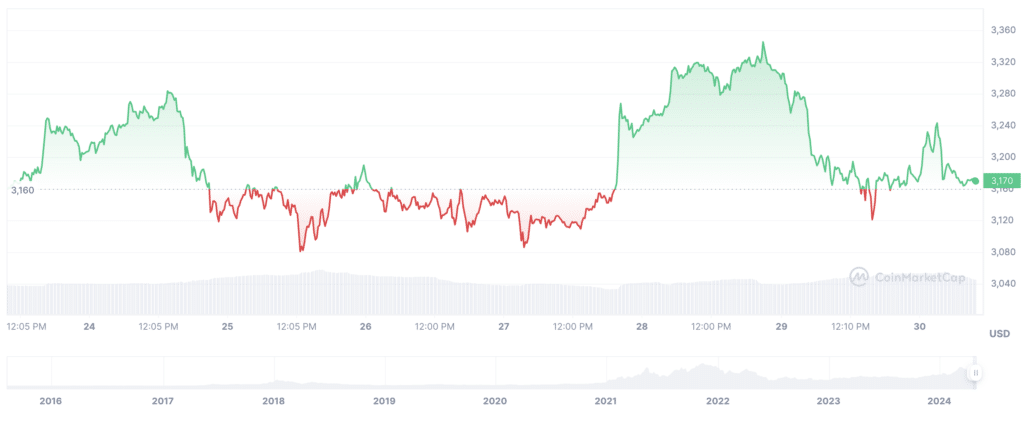Screen dimensions: 1024x425
Task: Select 2017 in the year navigator
Action: [x=163, y=401]
